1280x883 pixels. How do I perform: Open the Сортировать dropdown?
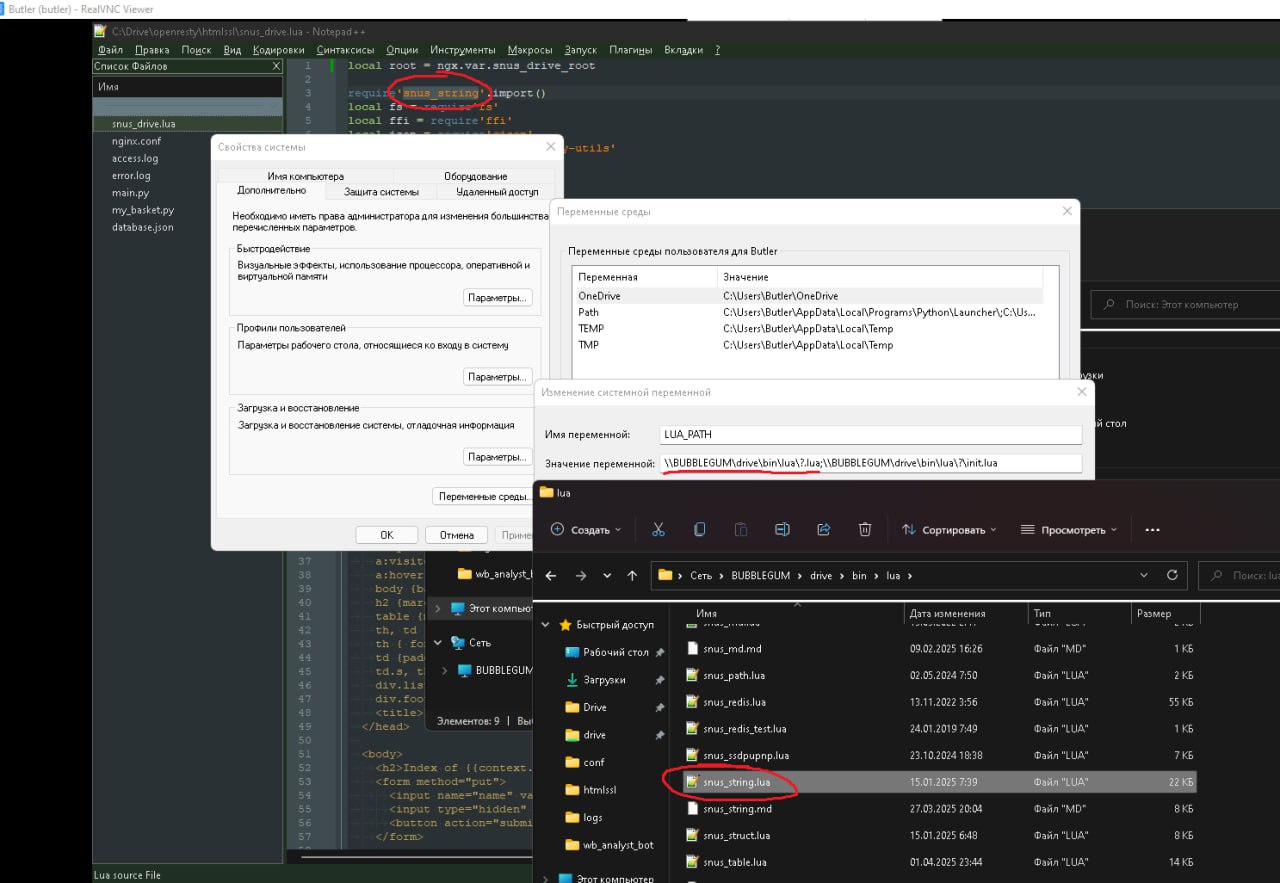tap(949, 530)
